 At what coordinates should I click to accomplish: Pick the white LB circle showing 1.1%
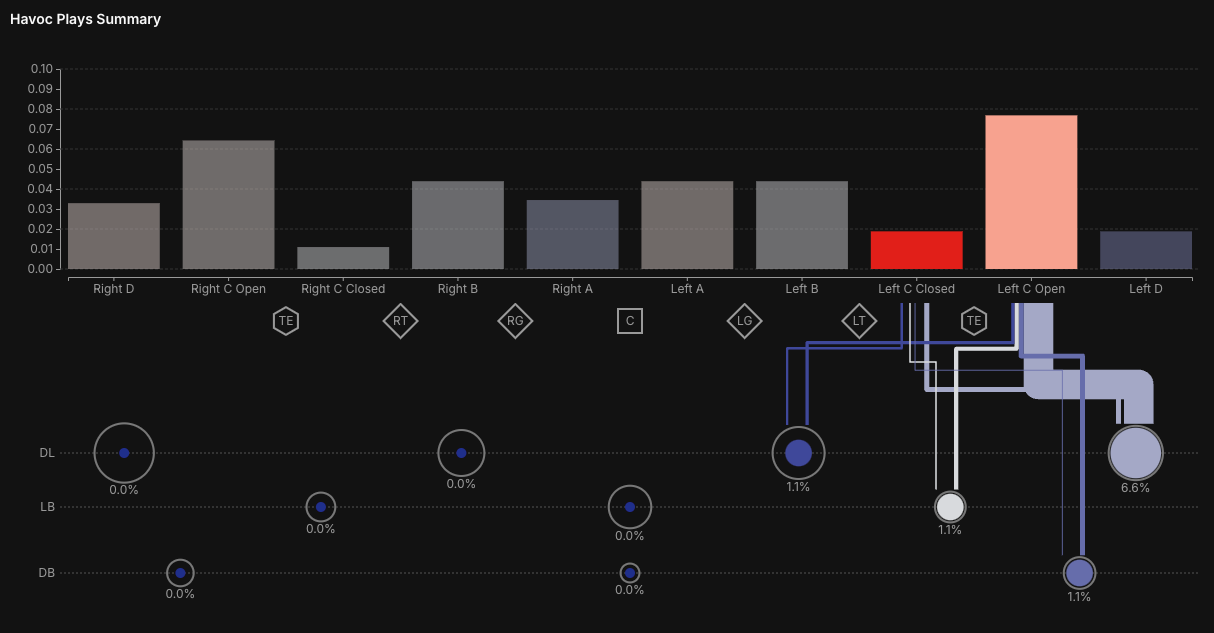click(x=950, y=507)
